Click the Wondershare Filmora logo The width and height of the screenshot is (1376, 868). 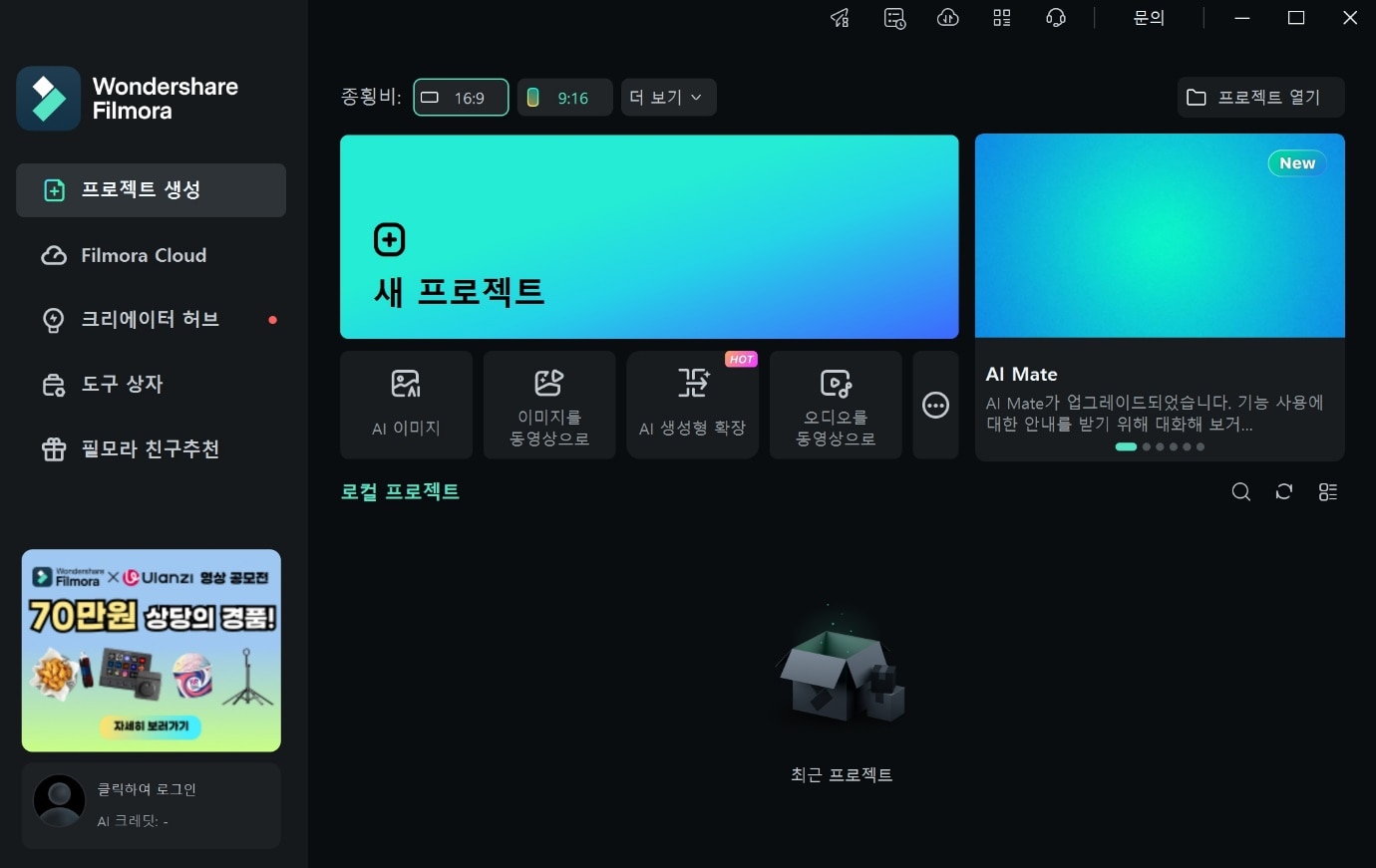128,99
